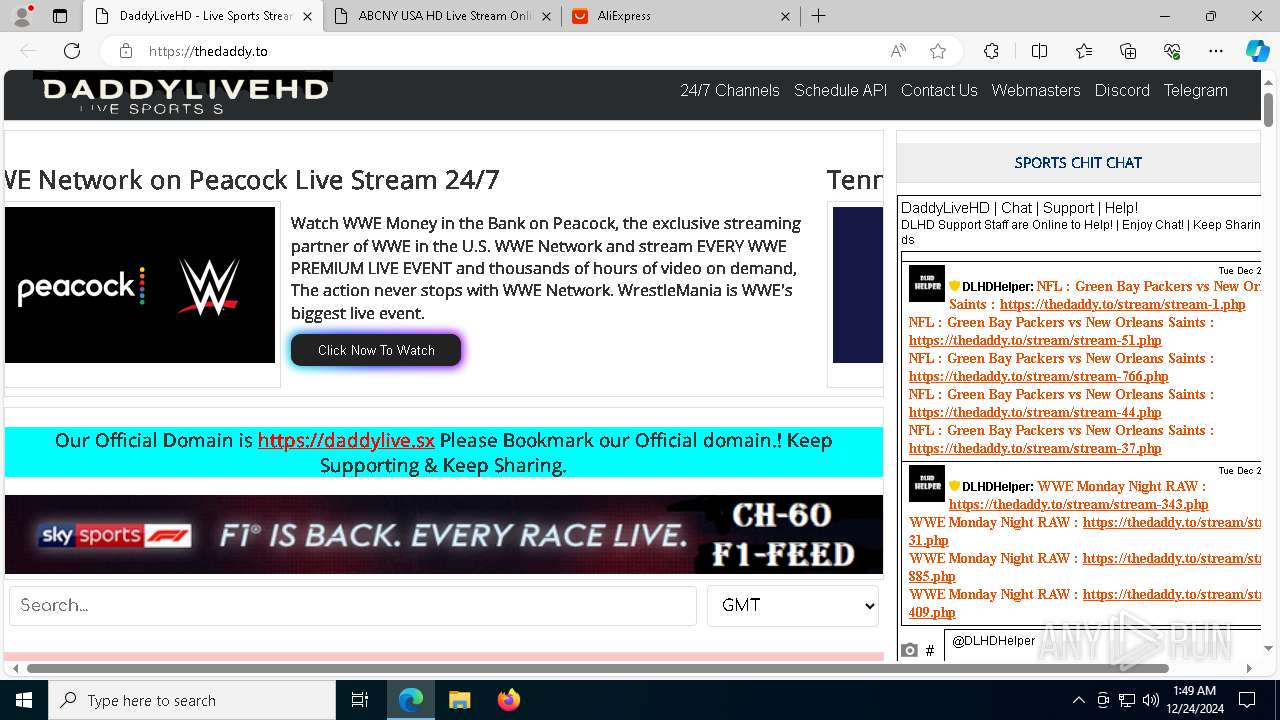Click the Click Now To Watch button

[376, 350]
